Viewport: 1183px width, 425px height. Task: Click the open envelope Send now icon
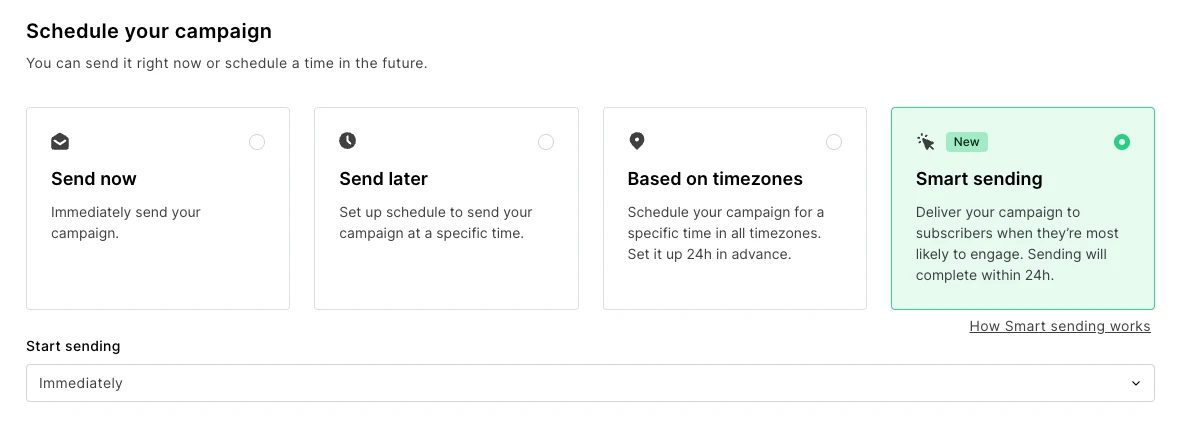[60, 142]
